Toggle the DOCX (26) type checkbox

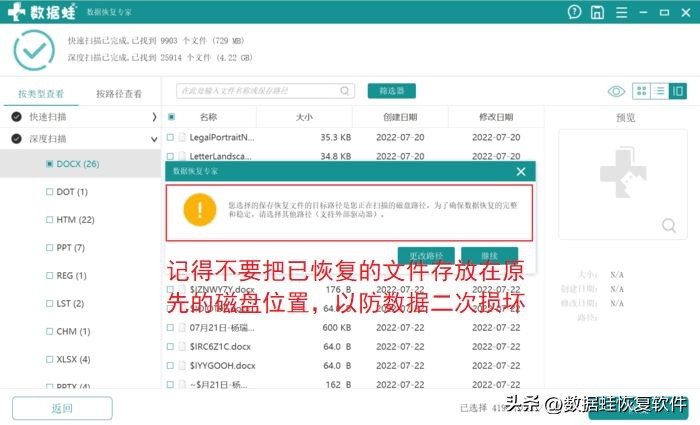click(x=50, y=164)
